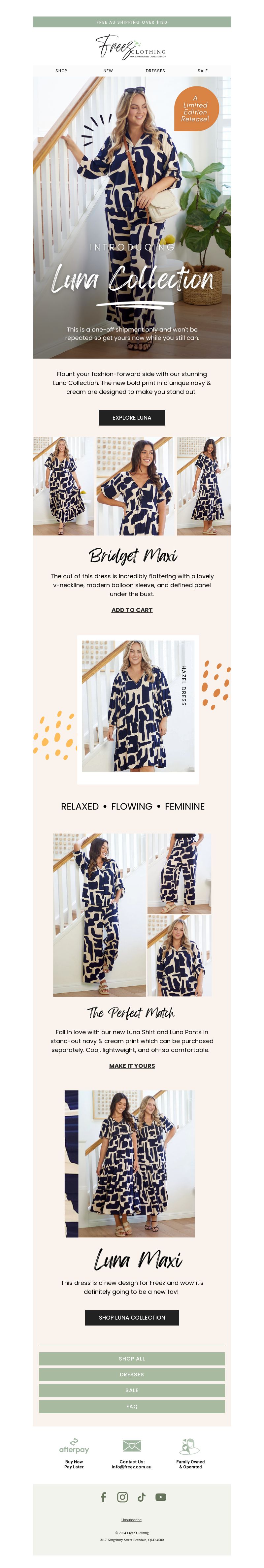This screenshot has width=264, height=1568.
Task: Open the green FAQ bar
Action: point(132,1406)
